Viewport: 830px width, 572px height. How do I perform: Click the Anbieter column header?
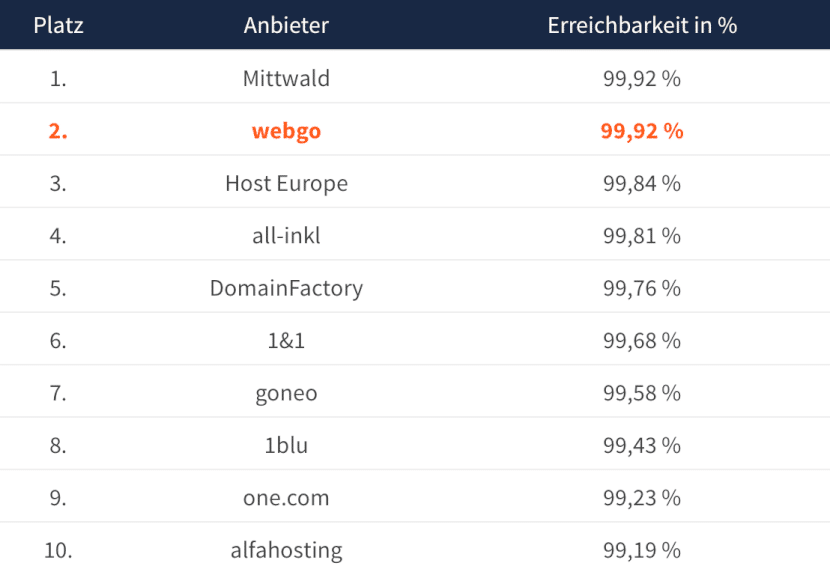(x=286, y=25)
